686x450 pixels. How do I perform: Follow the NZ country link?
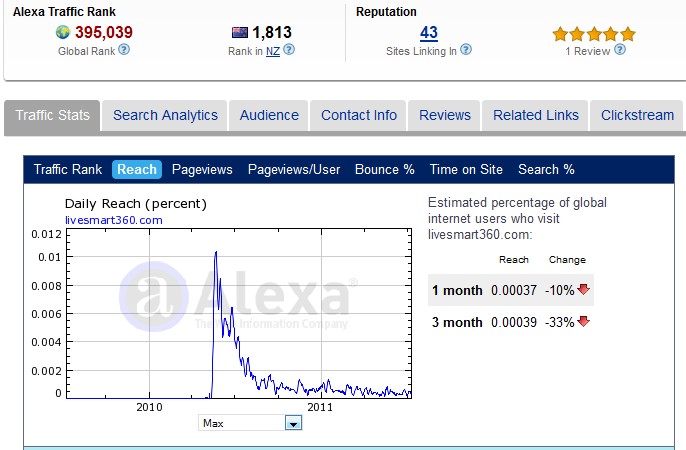click(273, 52)
